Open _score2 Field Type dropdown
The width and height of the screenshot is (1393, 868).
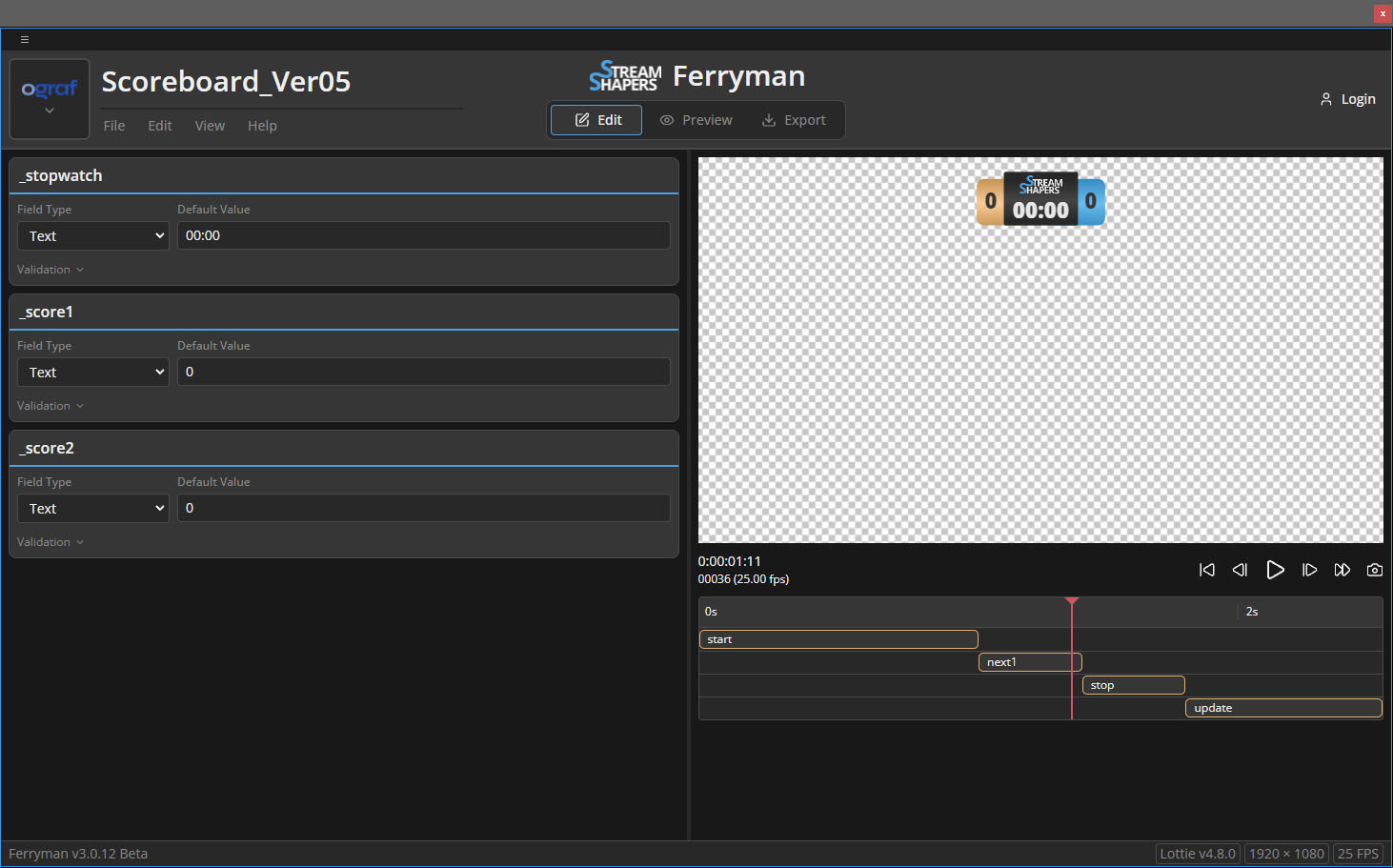(x=93, y=509)
